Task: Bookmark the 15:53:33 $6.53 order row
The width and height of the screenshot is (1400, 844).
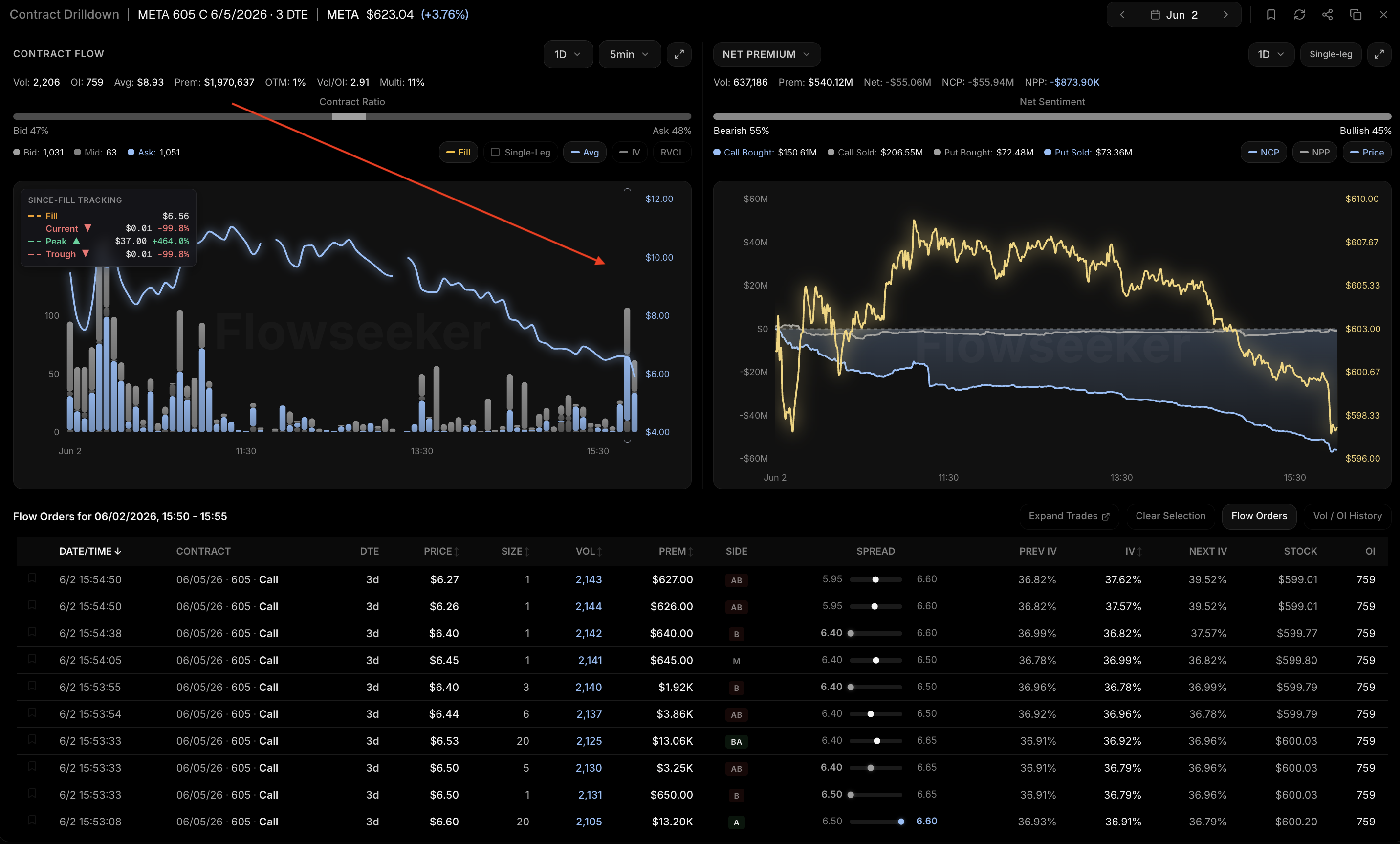Action: point(32,739)
